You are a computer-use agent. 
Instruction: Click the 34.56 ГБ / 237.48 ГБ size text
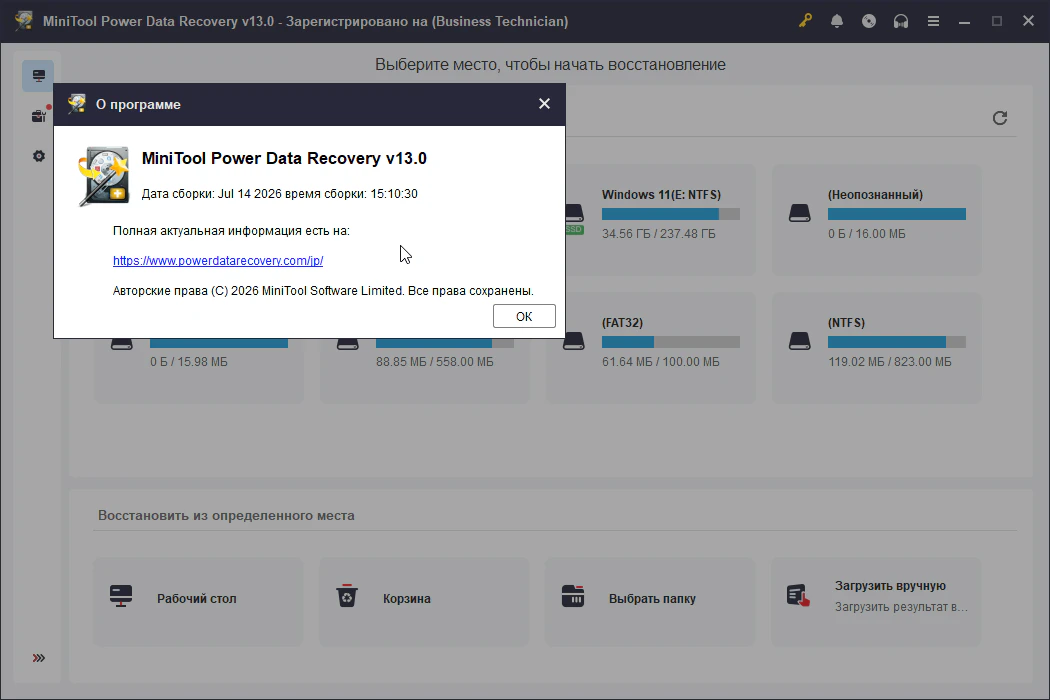[x=658, y=234]
